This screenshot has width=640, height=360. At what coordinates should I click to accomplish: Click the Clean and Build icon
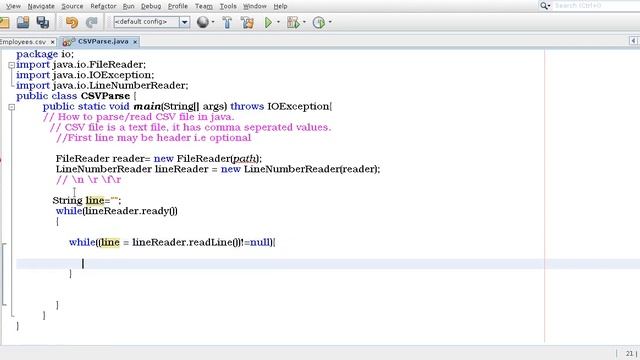click(x=247, y=22)
